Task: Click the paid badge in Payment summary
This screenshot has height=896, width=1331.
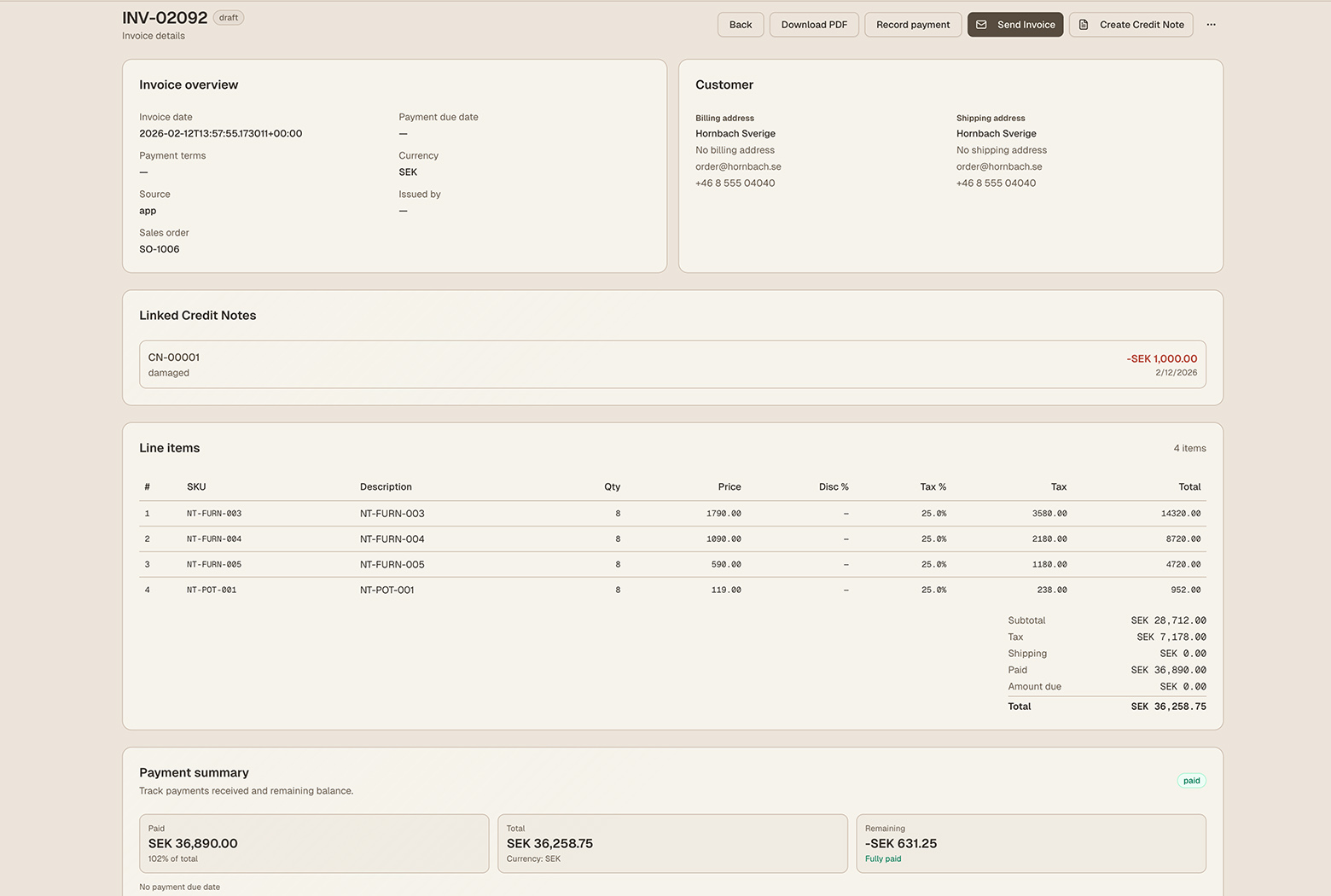Action: pyautogui.click(x=1191, y=780)
